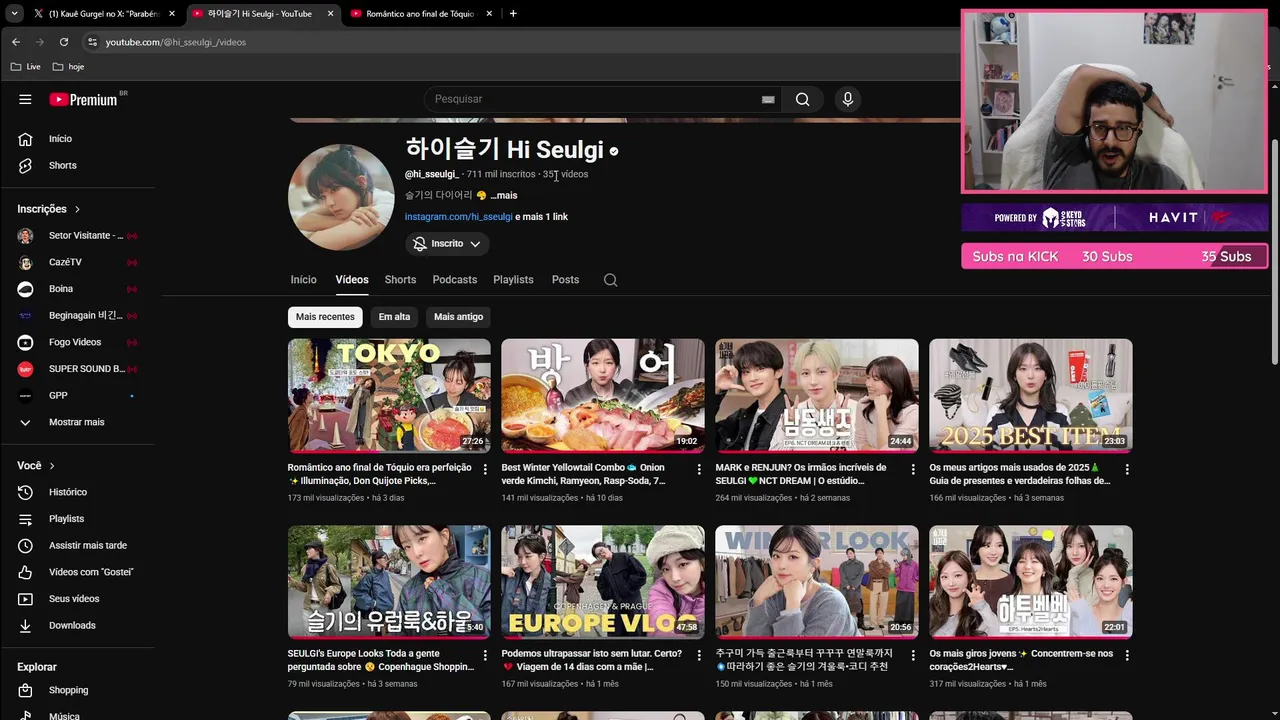Click browser back arrow
1280x720 pixels.
pos(16,42)
